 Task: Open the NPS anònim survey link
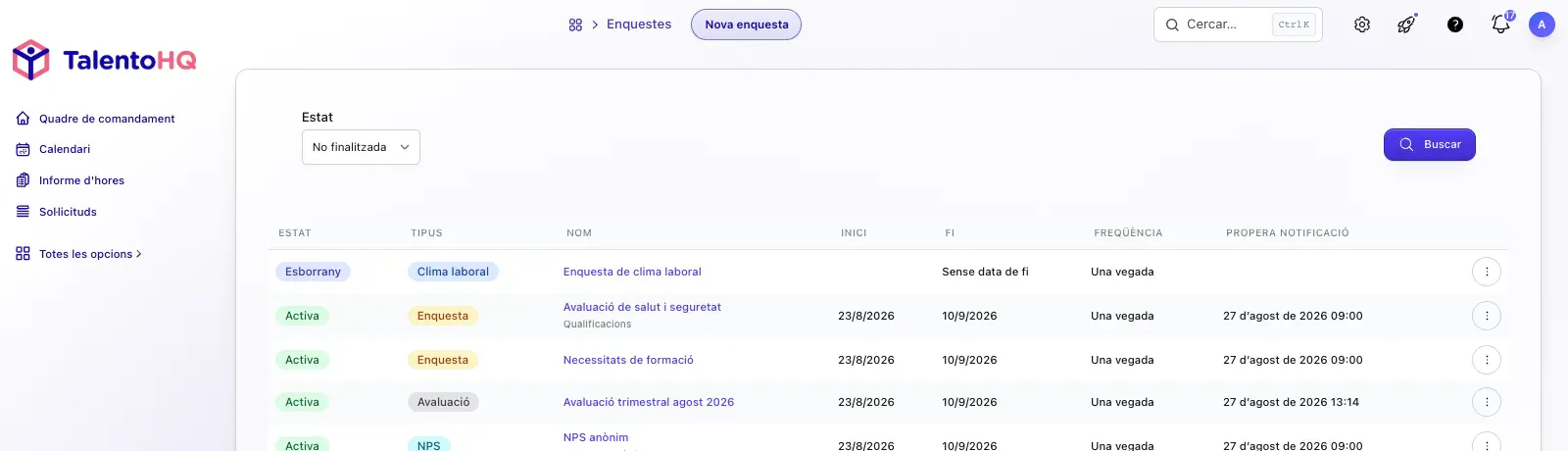[x=596, y=437]
